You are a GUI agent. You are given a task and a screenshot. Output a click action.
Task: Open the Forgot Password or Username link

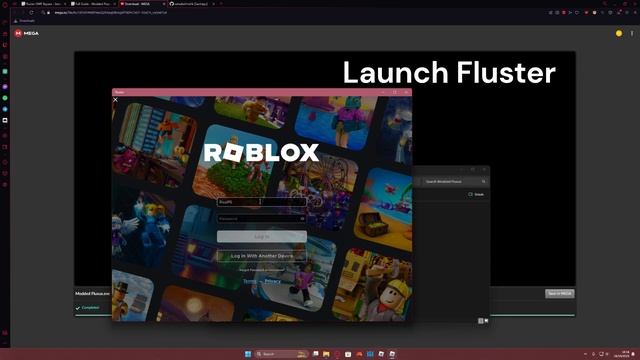point(262,270)
